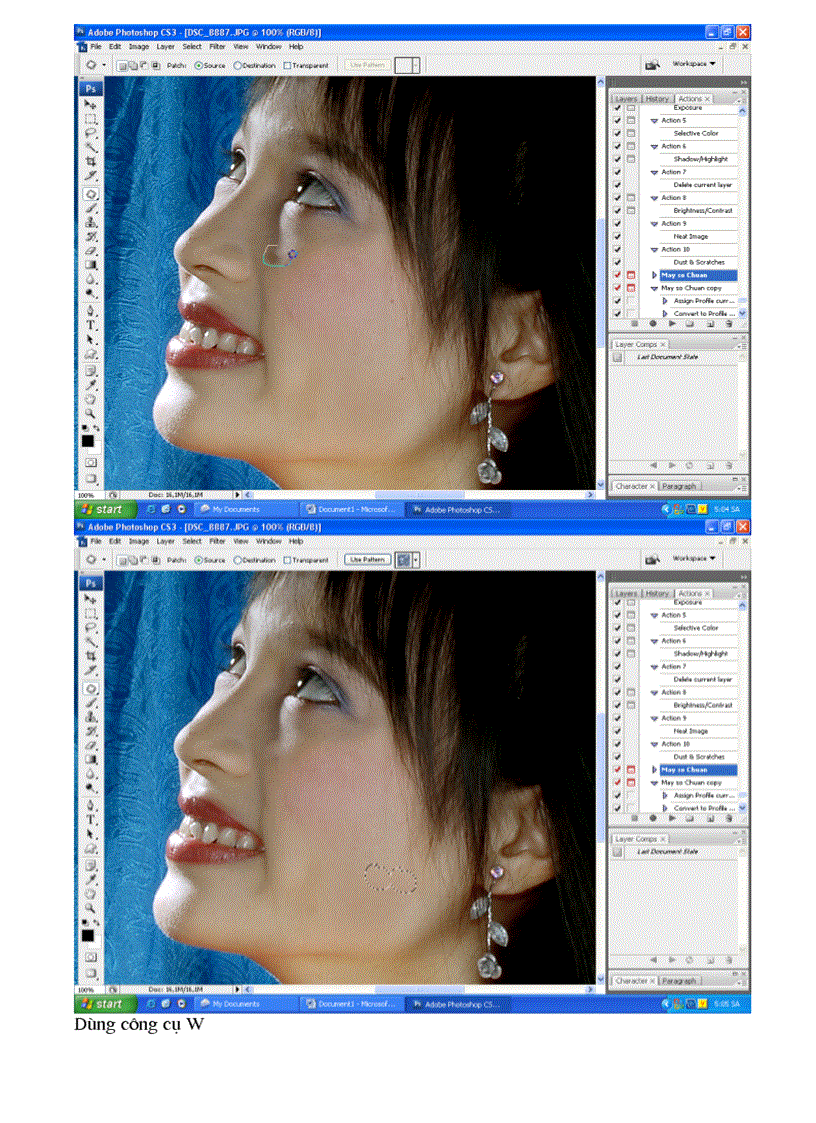Enable the Transparent checkbox in options bar
The width and height of the screenshot is (816, 1123).
pos(288,64)
